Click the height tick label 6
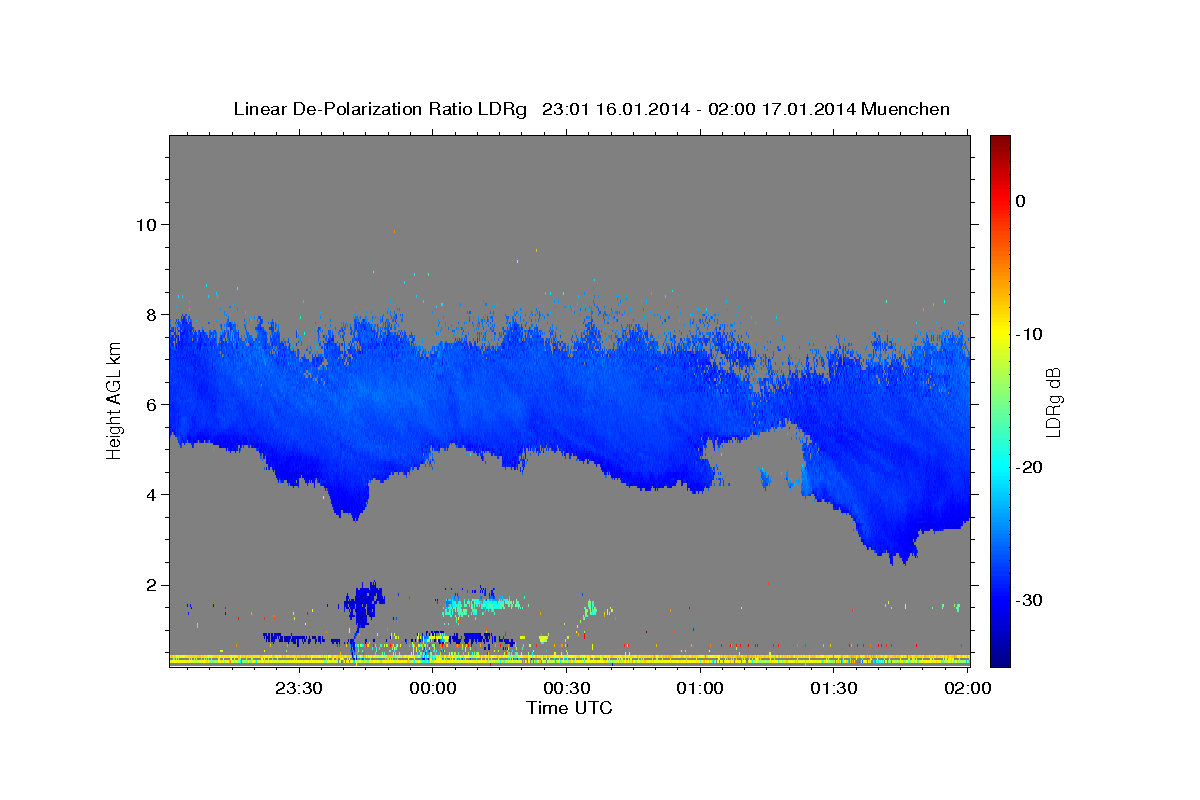This screenshot has height=800, width=1200. pos(151,404)
